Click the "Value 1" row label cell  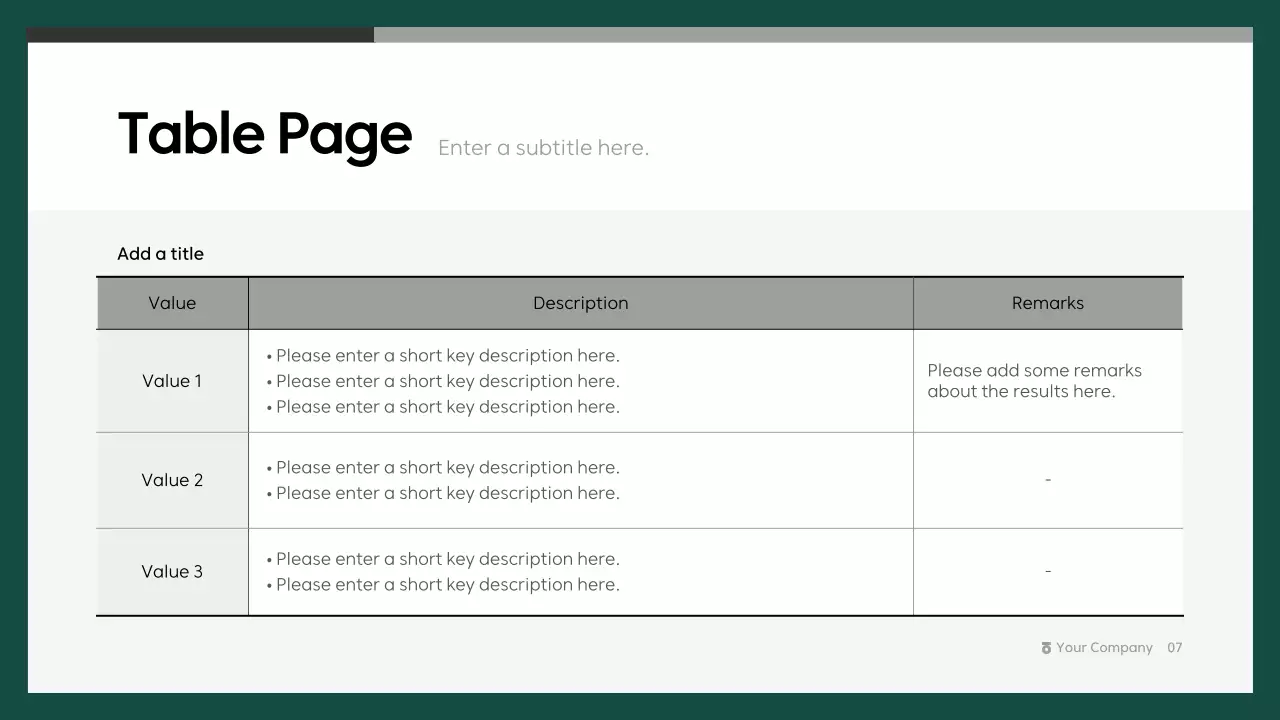pyautogui.click(x=172, y=381)
